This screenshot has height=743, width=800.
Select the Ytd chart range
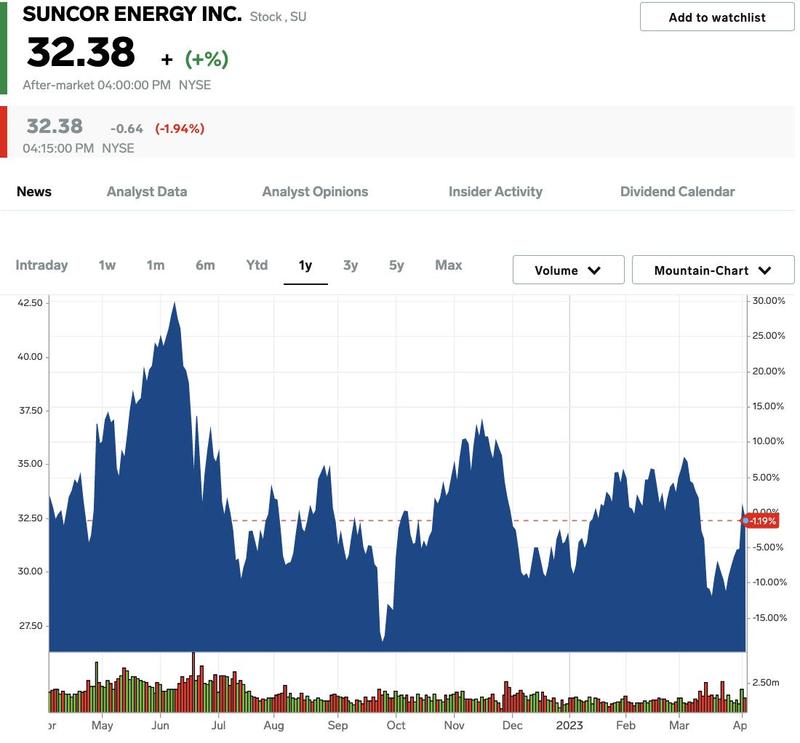[x=257, y=265]
